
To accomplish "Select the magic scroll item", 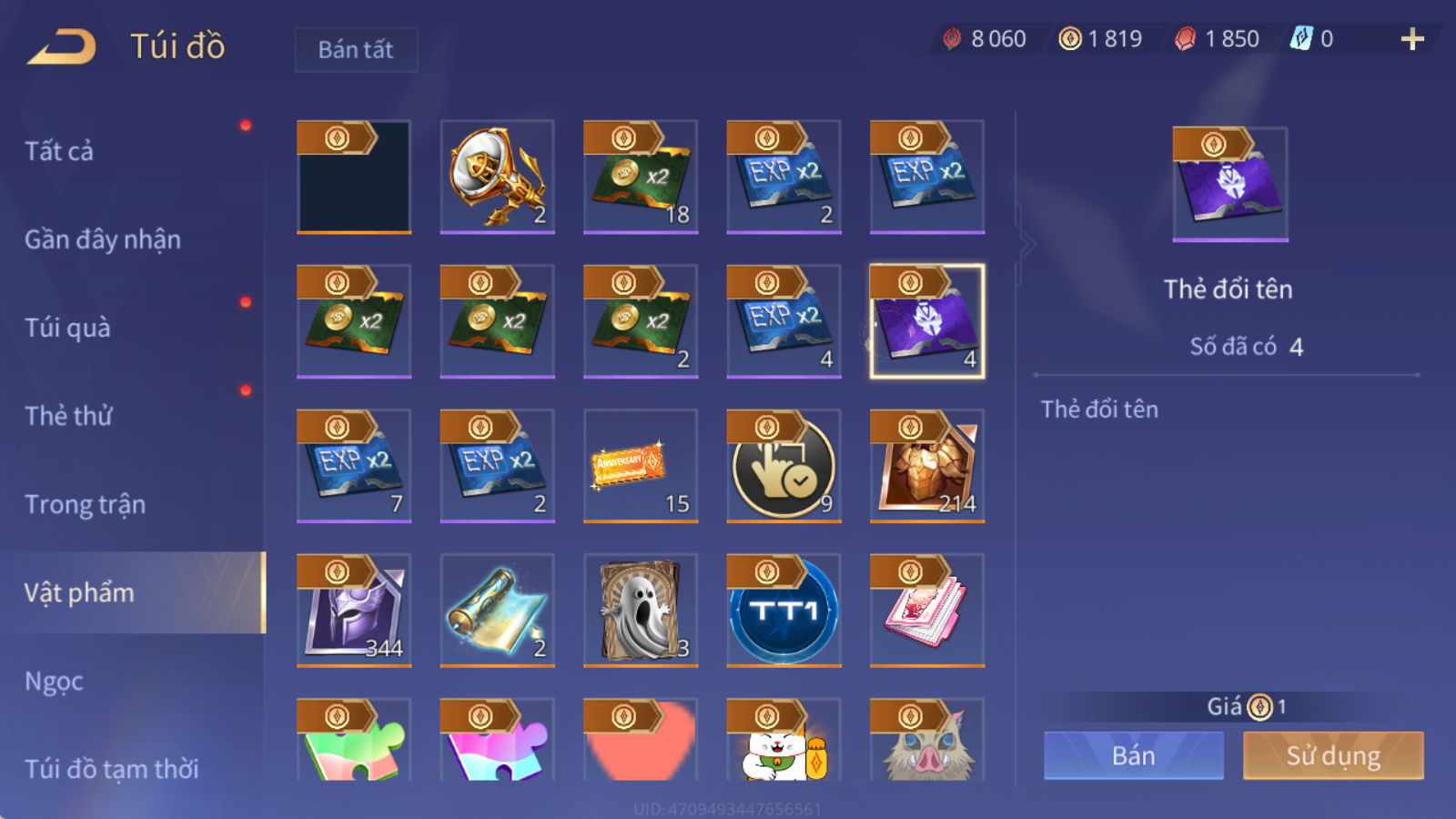I will [497, 611].
